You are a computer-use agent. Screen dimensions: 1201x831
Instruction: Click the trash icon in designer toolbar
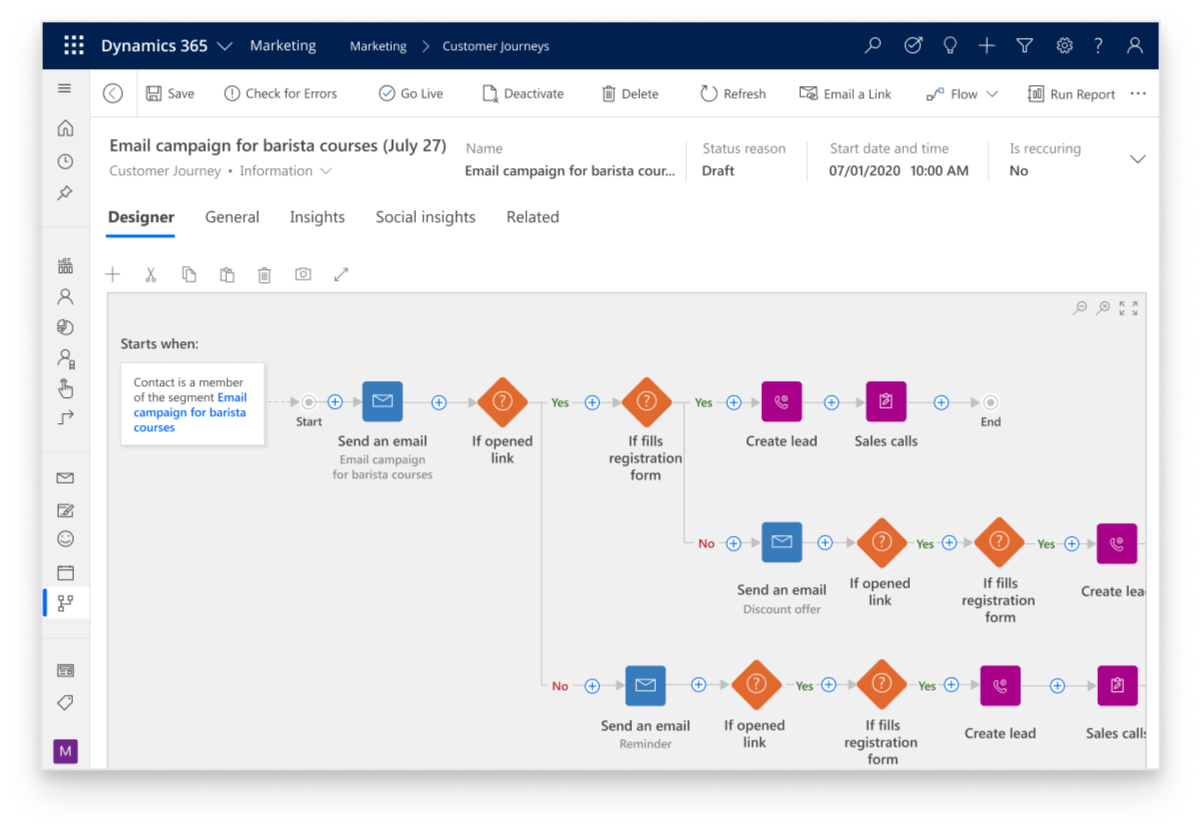point(264,275)
